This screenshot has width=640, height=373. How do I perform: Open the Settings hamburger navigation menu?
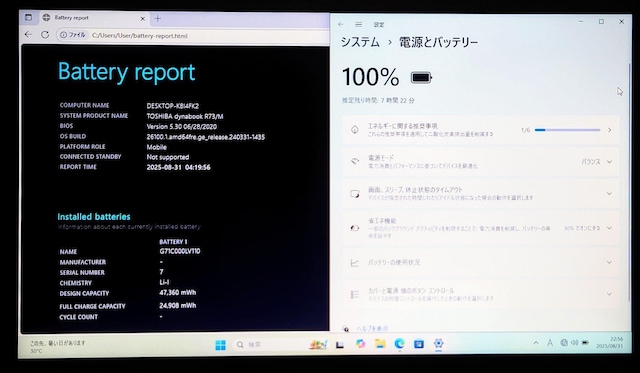point(358,24)
